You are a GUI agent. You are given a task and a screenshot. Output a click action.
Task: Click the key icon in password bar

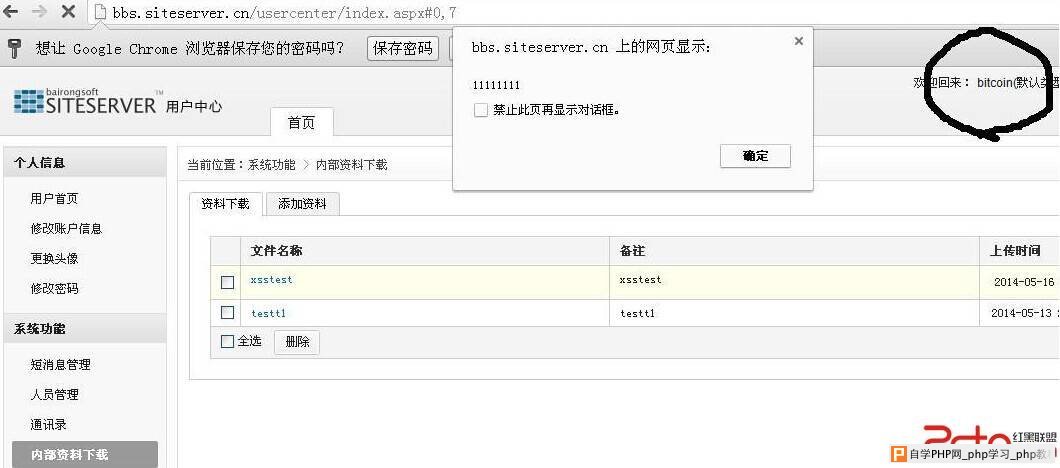14,48
